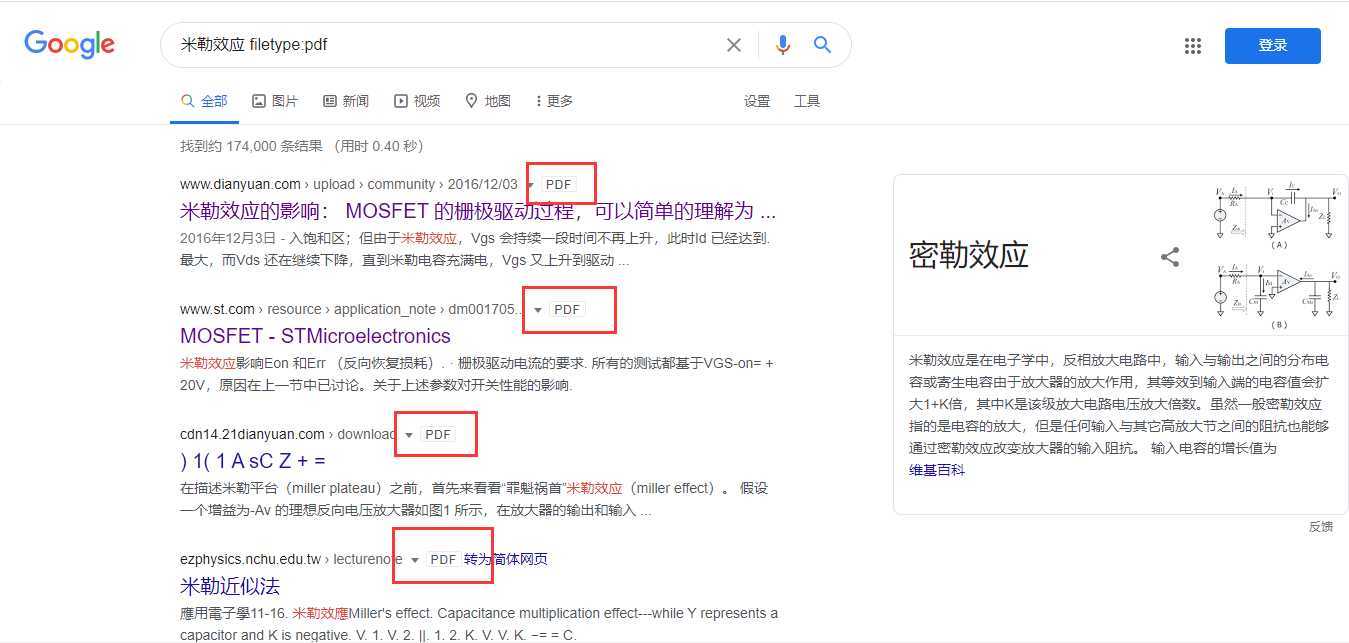Viewport: 1349px width, 643px height.
Task: Submit search with magnifier icon
Action: point(822,45)
